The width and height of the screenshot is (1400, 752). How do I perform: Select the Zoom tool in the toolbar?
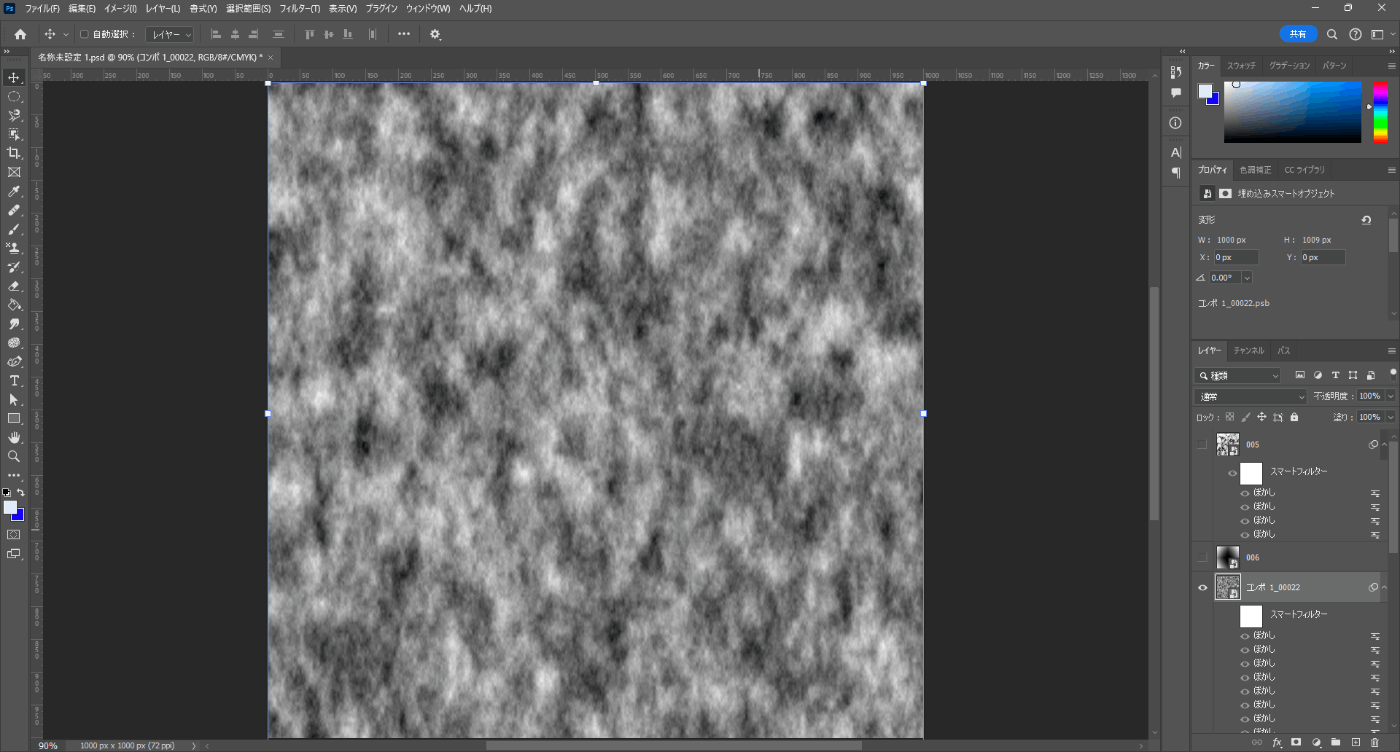click(x=14, y=456)
